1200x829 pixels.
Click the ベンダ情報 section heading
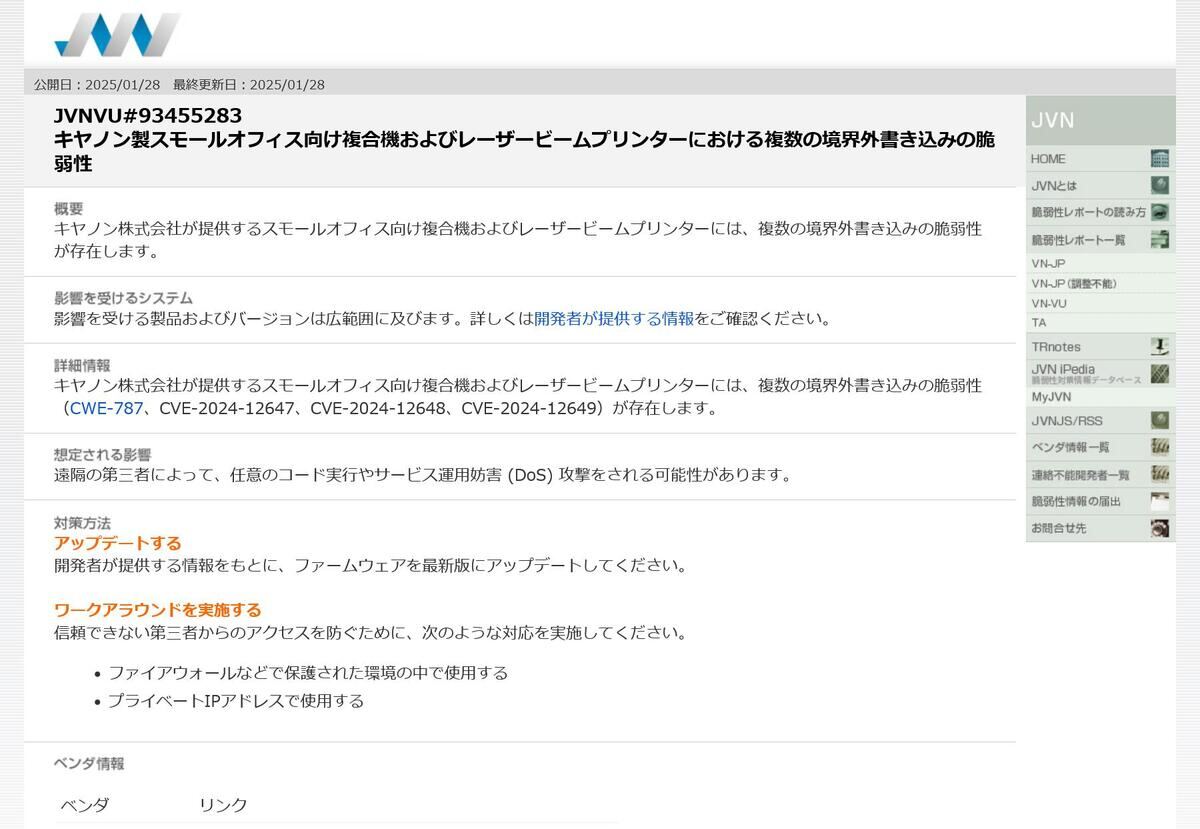pos(89,764)
